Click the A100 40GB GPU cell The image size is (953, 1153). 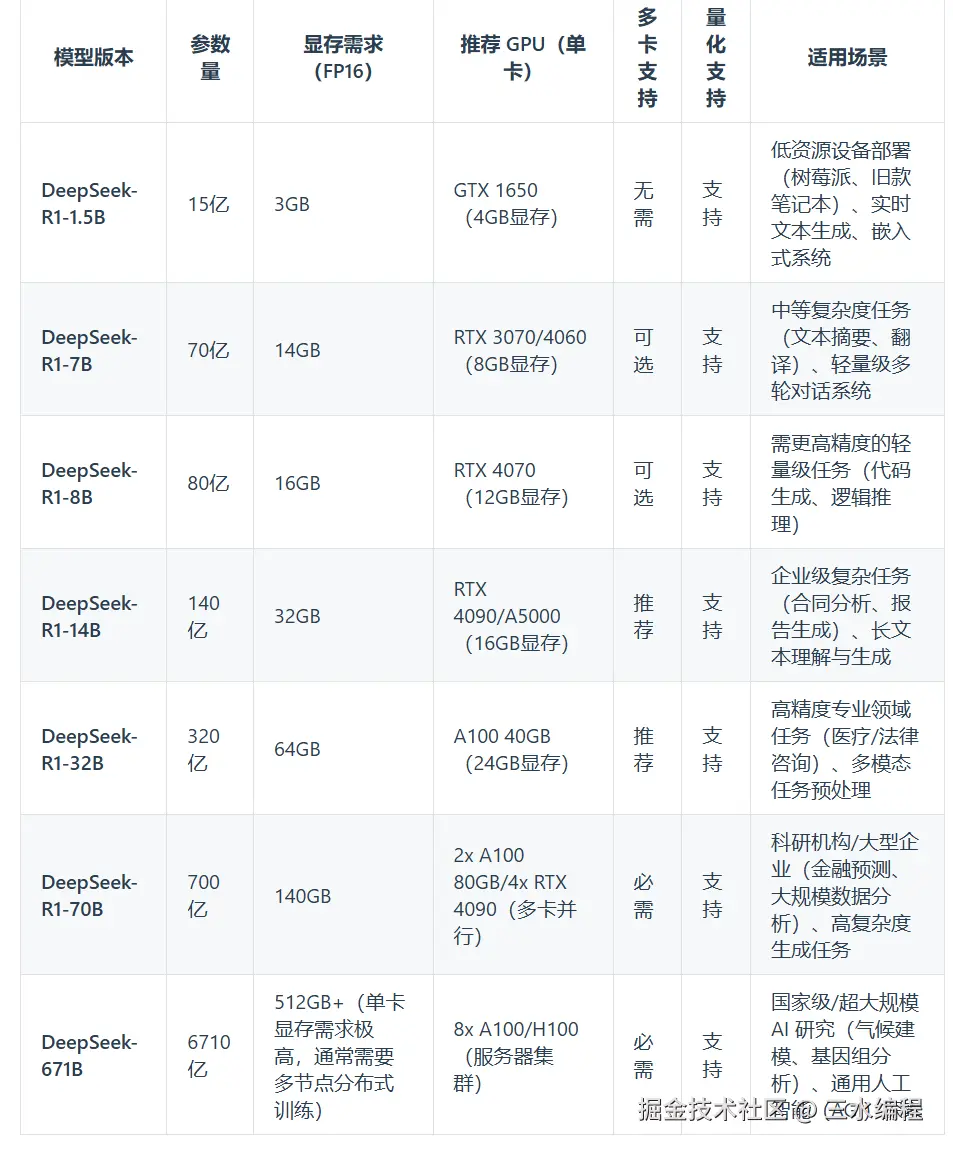510,749
